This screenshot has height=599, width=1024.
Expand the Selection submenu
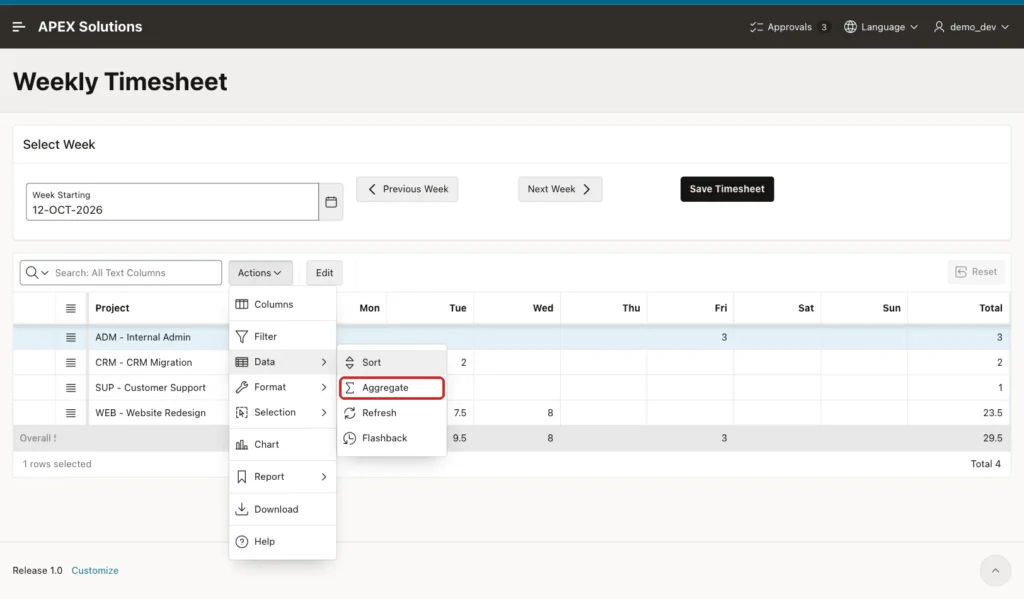[x=282, y=412]
